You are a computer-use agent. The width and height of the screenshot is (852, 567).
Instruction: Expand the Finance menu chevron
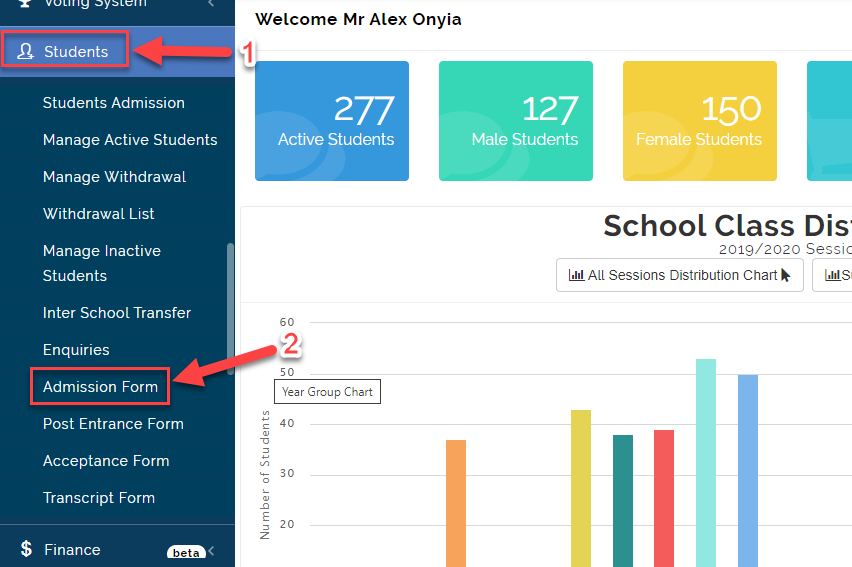pyautogui.click(x=211, y=551)
